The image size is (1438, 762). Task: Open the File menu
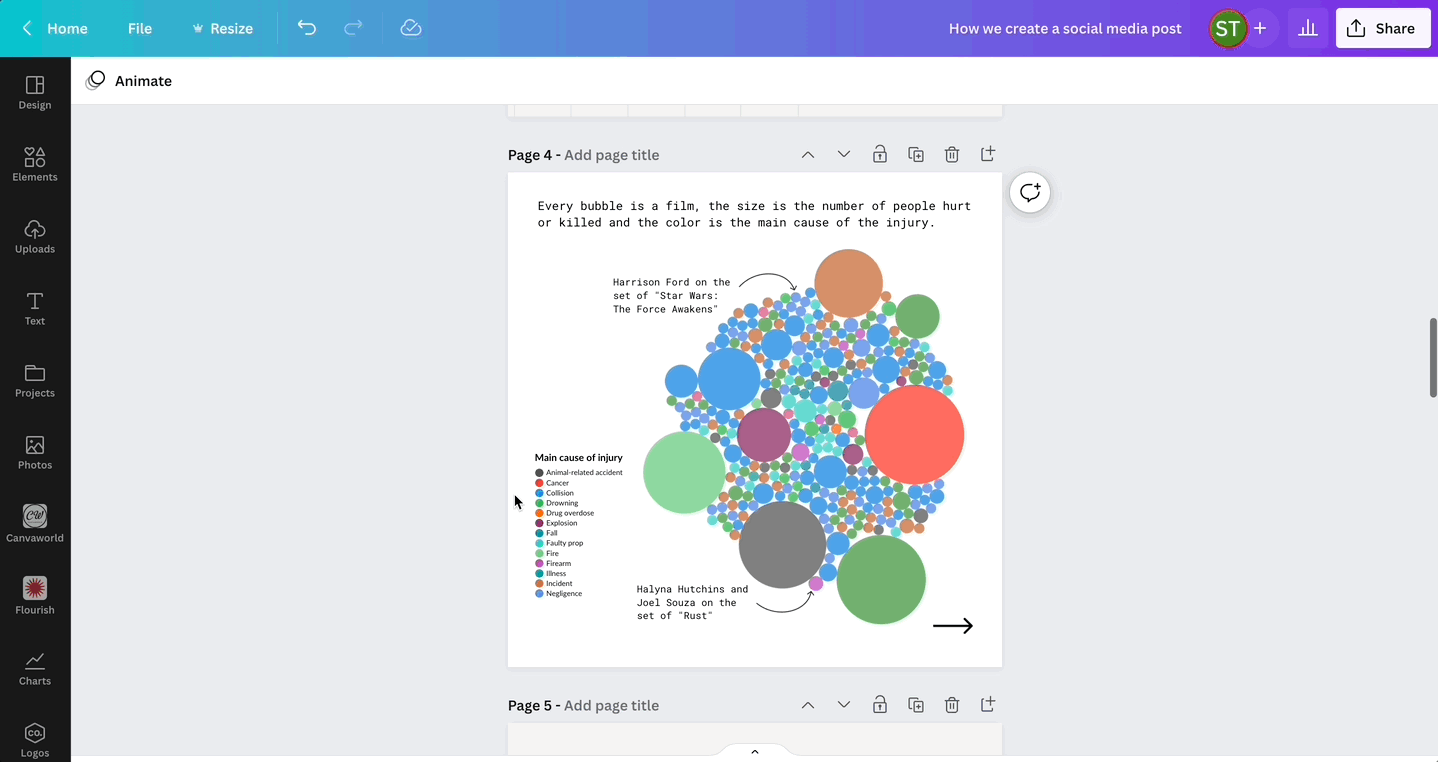140,28
